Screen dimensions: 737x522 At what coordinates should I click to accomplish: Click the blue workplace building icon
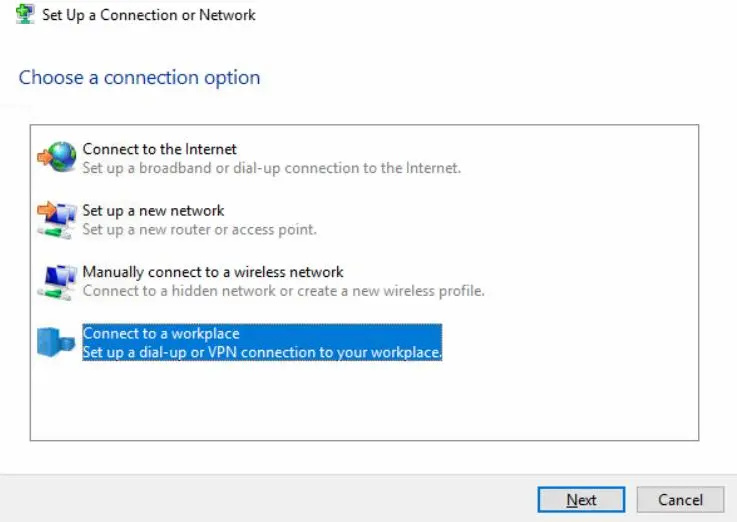(x=57, y=342)
